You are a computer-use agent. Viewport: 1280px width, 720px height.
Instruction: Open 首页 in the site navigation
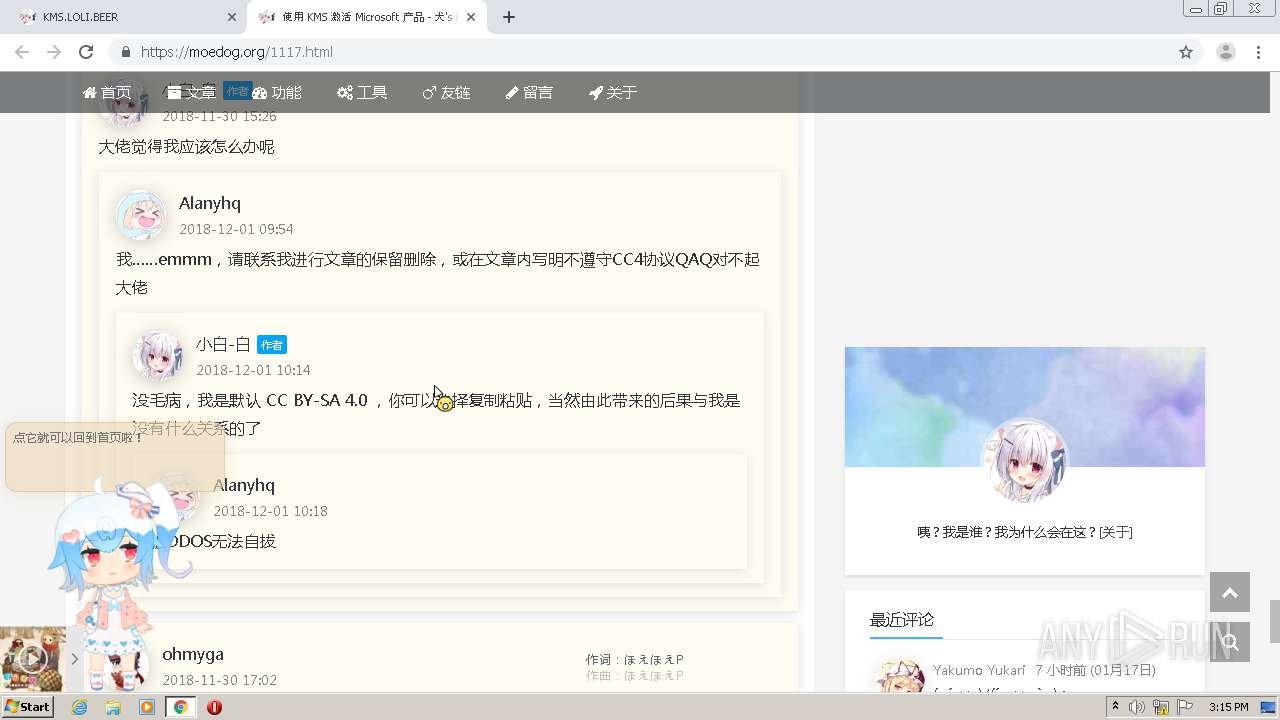pos(107,93)
